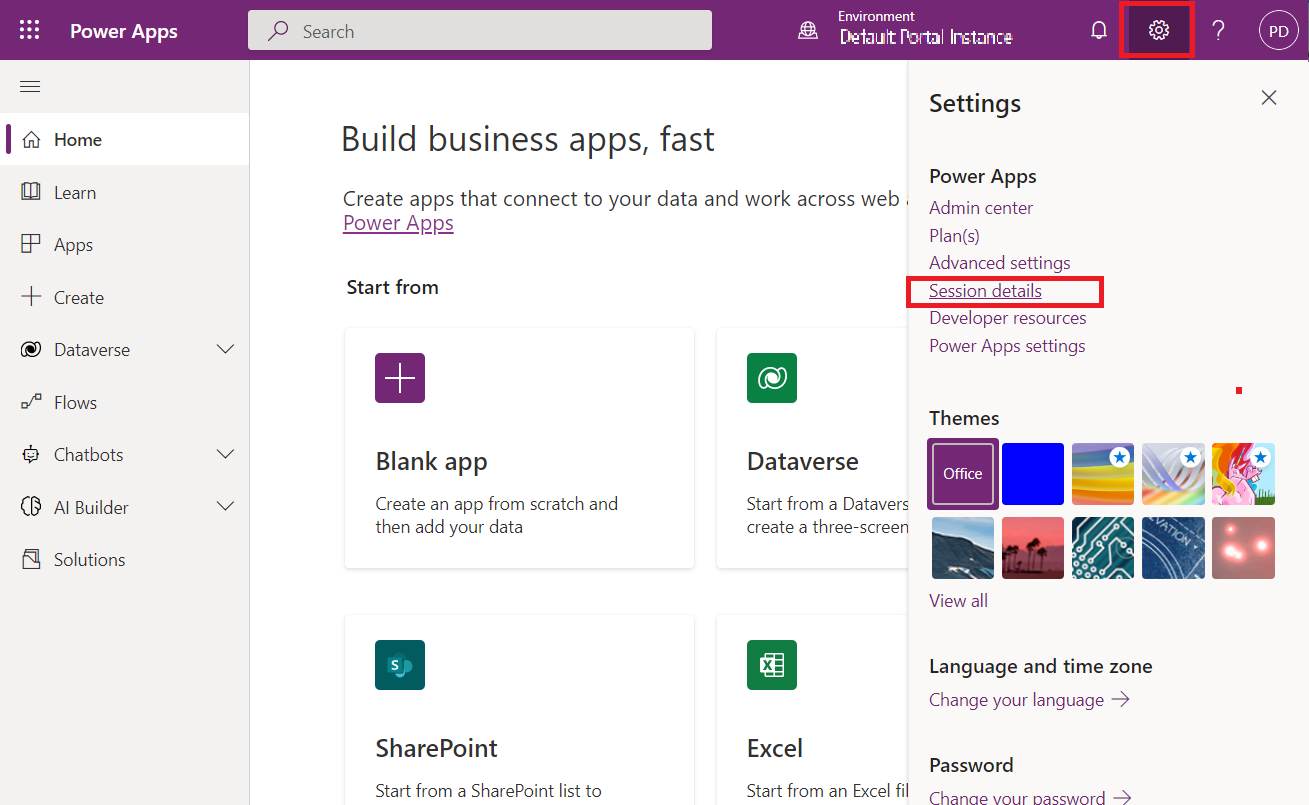Image resolution: width=1309 pixels, height=805 pixels.
Task: Click the Power Apps title in header
Action: tap(124, 31)
